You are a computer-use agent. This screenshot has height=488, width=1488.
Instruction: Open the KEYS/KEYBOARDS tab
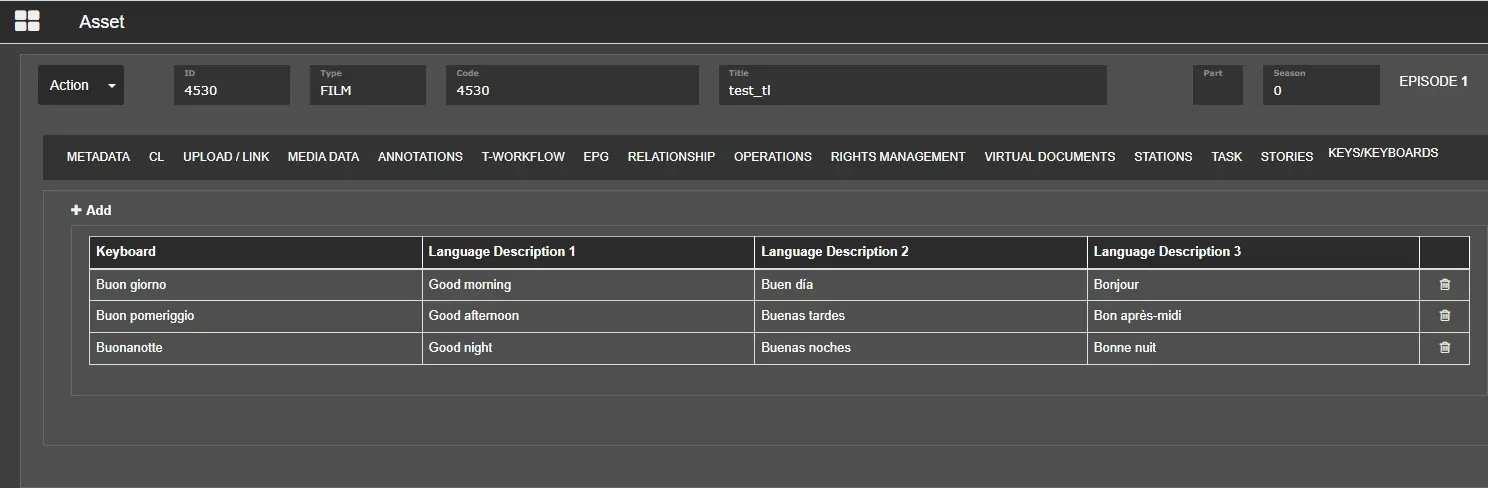(x=1382, y=153)
